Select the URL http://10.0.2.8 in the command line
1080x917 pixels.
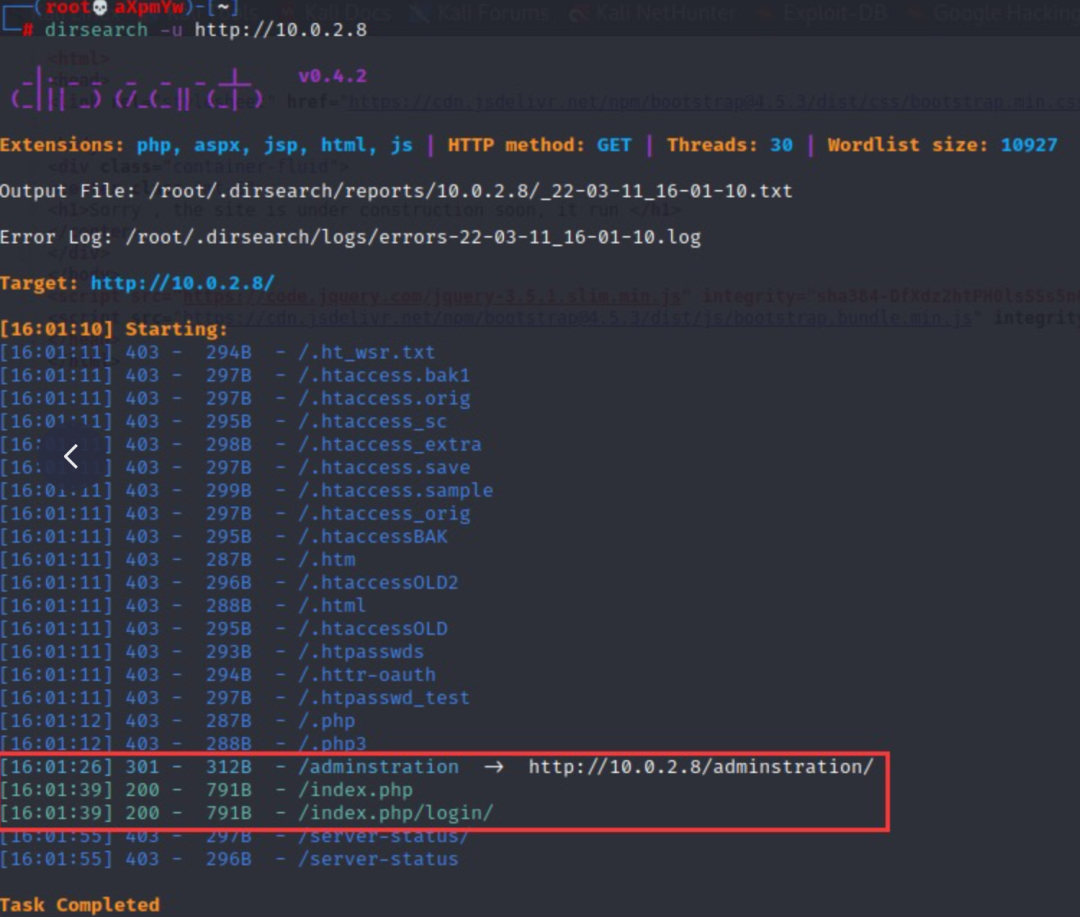click(x=281, y=30)
